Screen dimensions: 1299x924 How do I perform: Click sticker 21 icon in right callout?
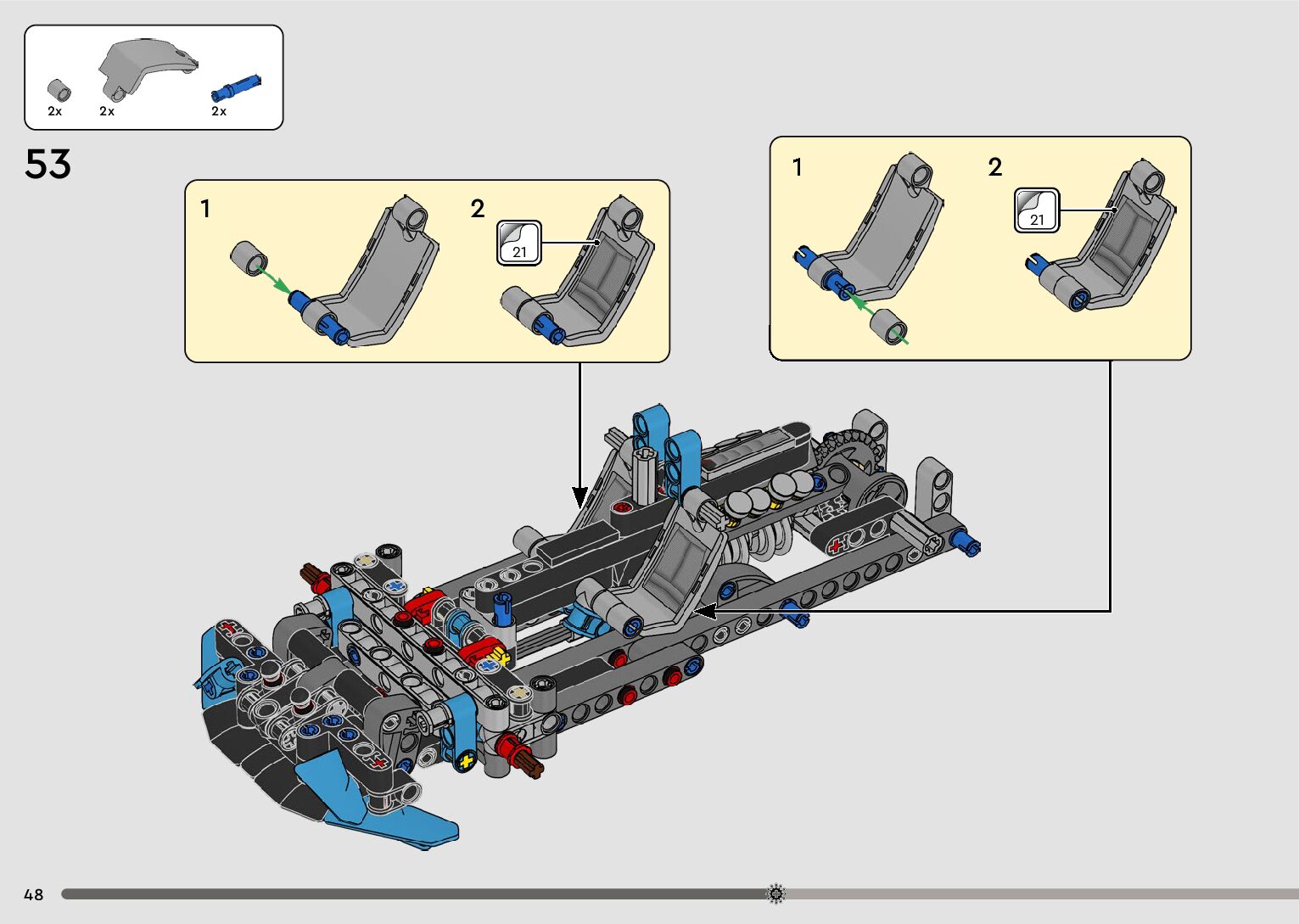point(1037,210)
